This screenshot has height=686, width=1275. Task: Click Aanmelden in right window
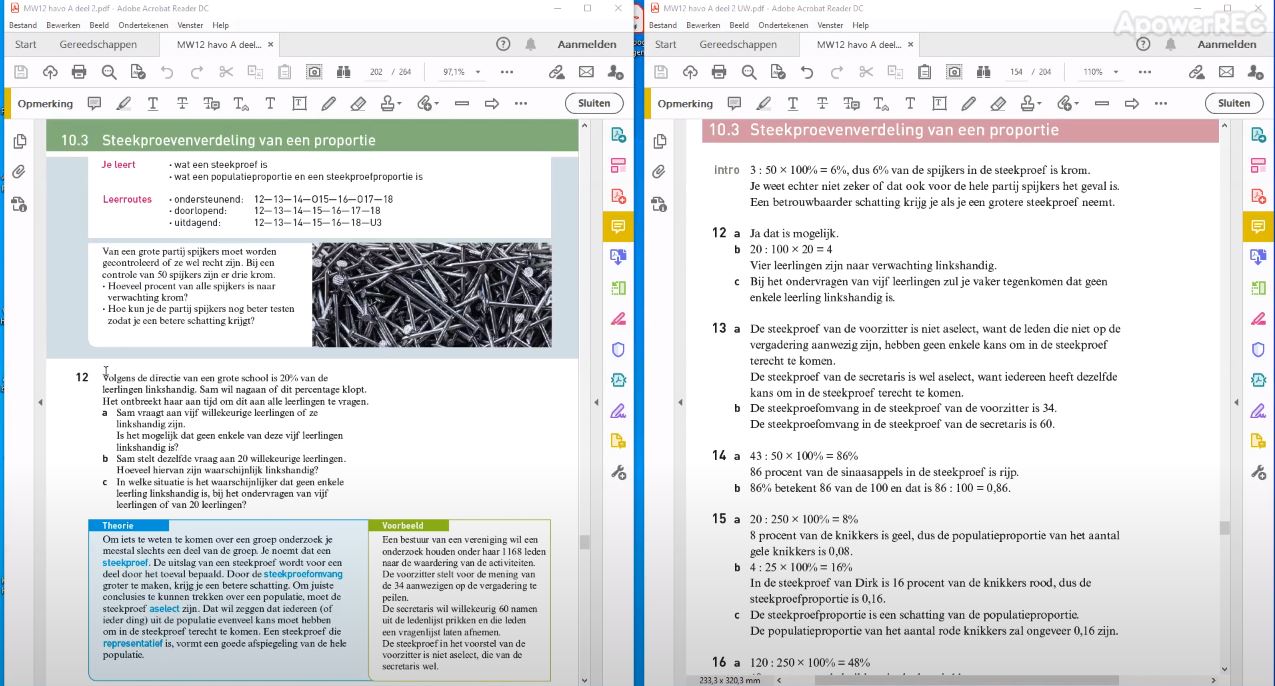click(x=1227, y=44)
